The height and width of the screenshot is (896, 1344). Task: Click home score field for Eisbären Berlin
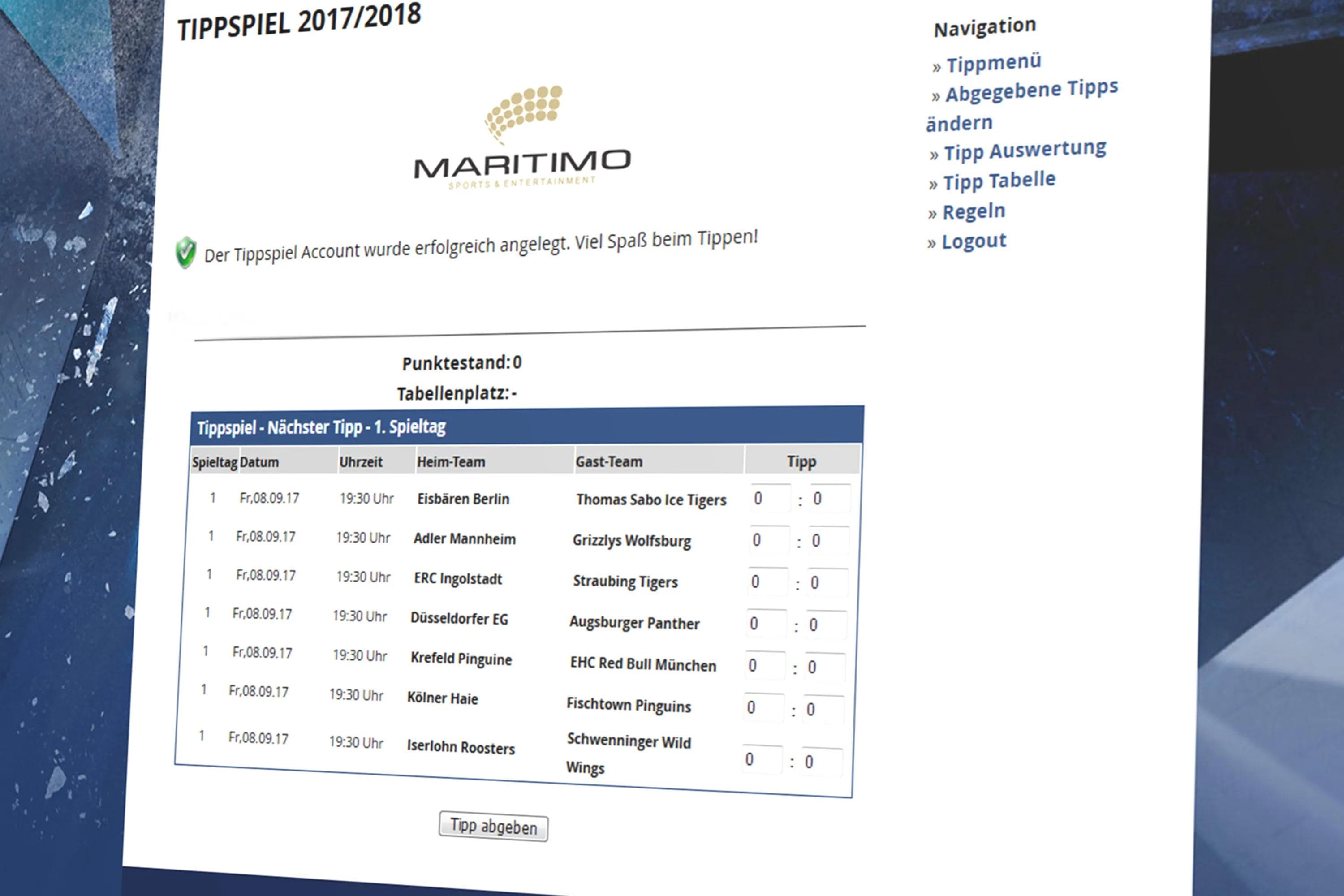click(771, 498)
